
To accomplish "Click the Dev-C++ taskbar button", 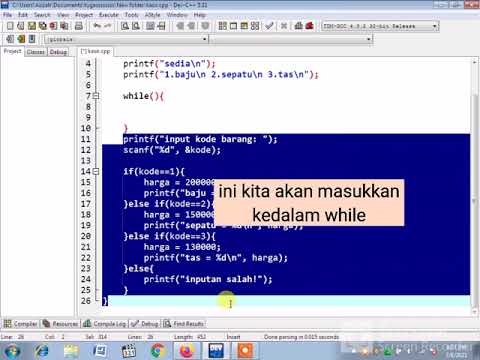I will (216, 351).
